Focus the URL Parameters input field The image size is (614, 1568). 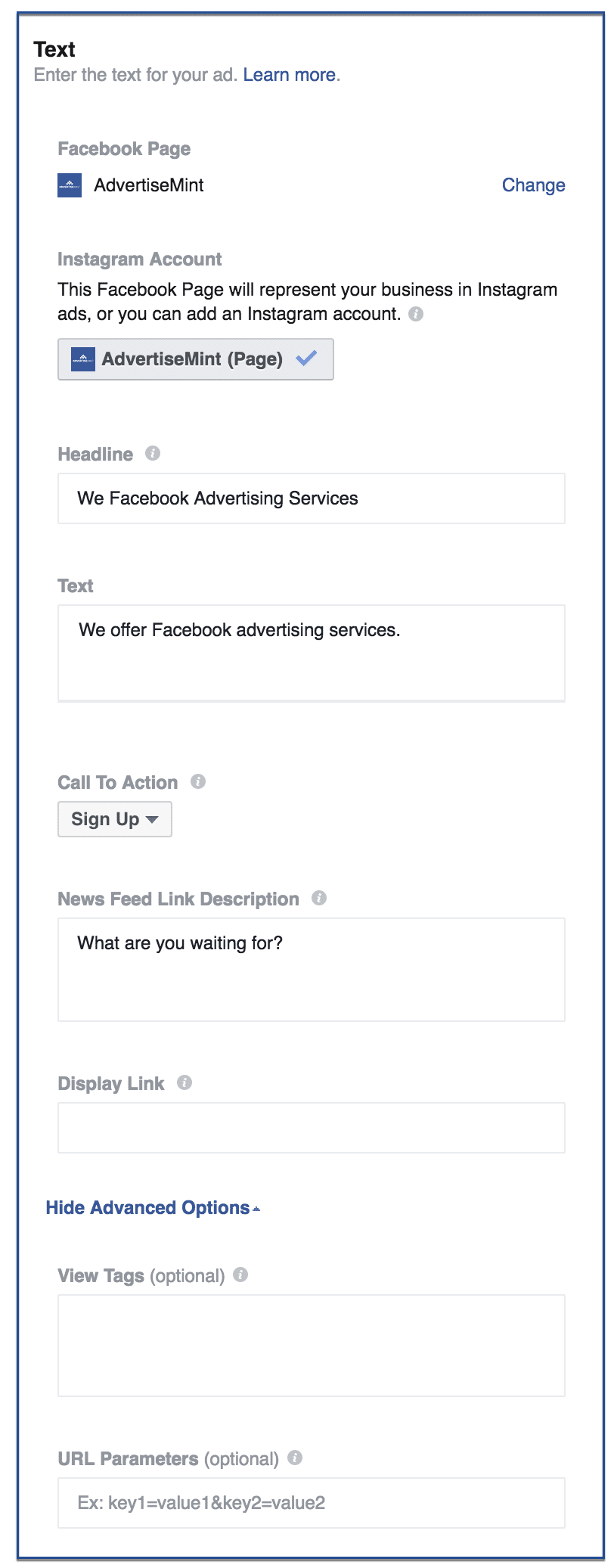coord(312,1503)
